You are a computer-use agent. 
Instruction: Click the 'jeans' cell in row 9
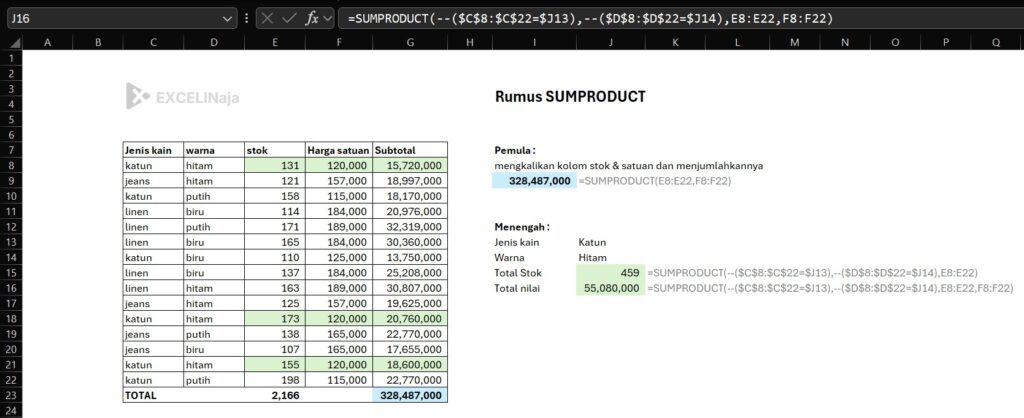click(x=153, y=181)
